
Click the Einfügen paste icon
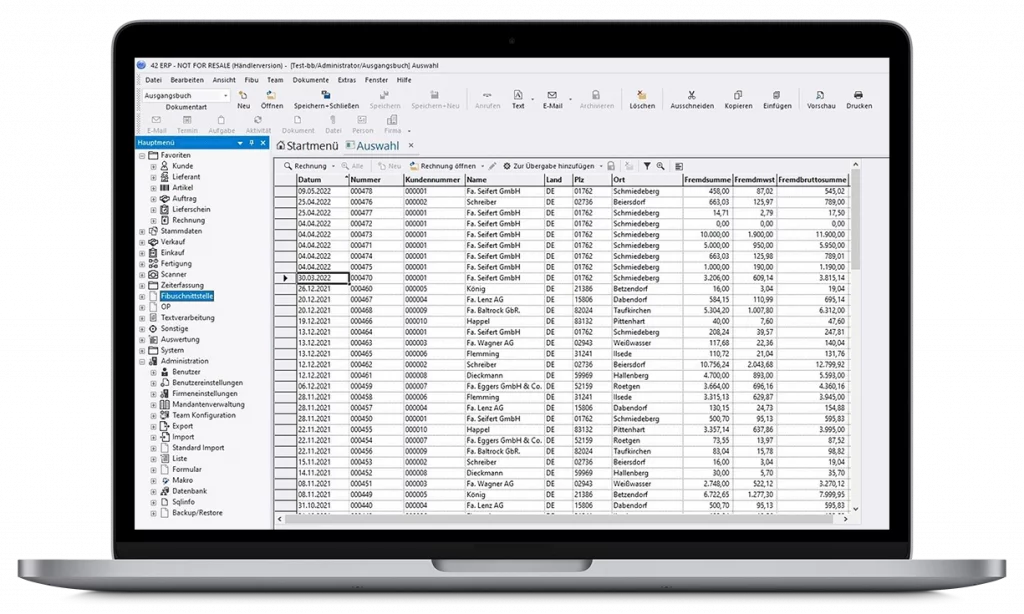coord(776,95)
